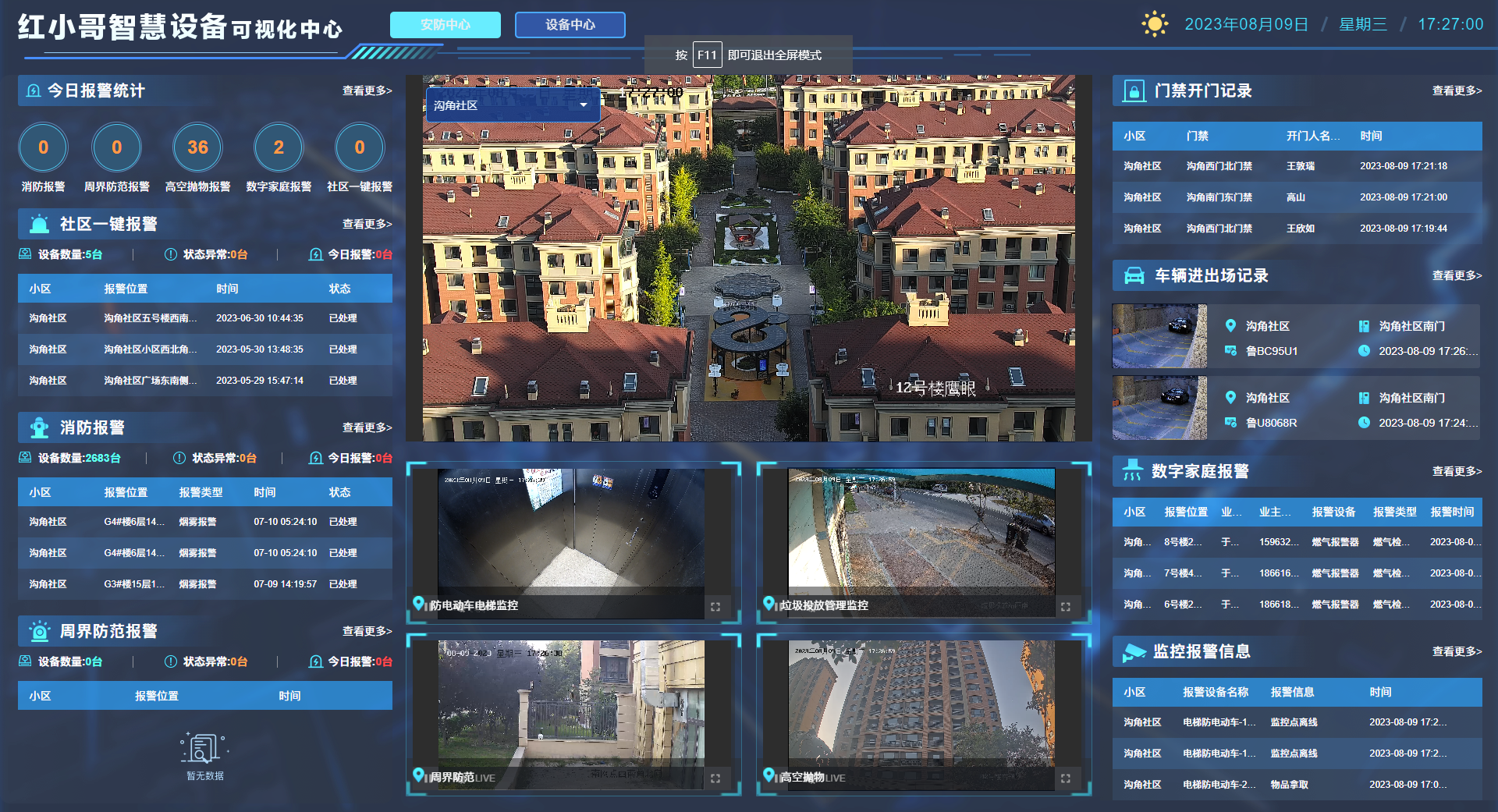View more of 今日报警统计
The image size is (1498, 812).
pos(367,90)
